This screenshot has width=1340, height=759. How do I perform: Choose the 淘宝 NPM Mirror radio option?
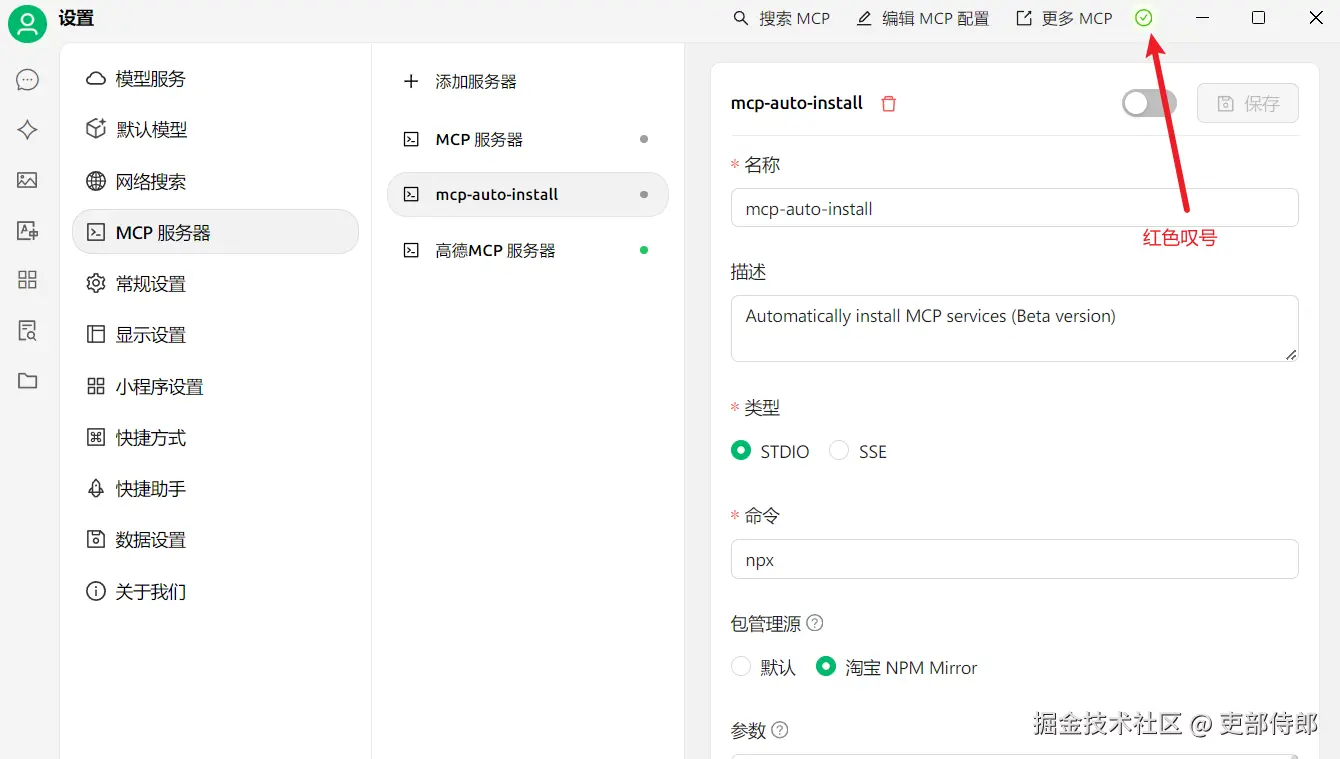click(825, 667)
